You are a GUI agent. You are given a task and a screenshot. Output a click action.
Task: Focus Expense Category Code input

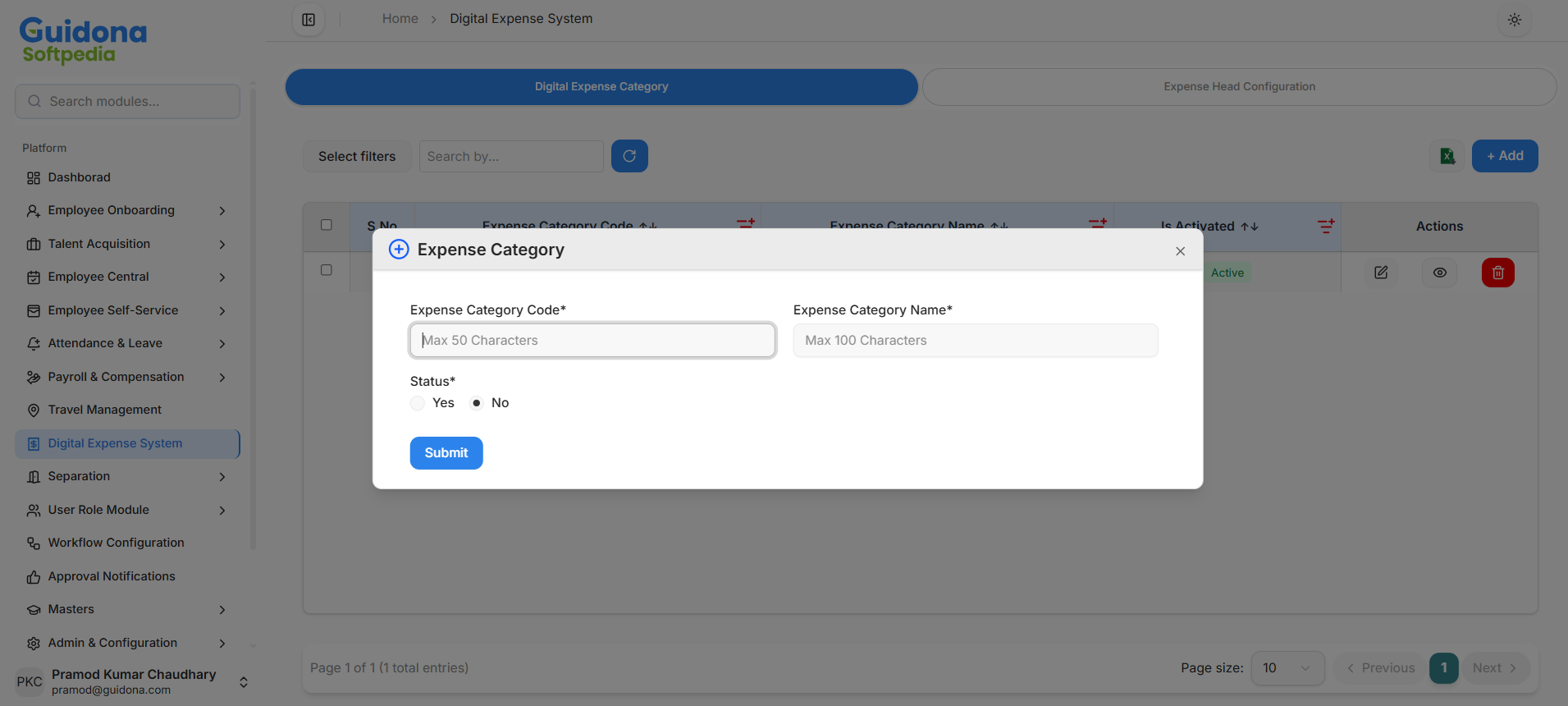click(x=592, y=340)
